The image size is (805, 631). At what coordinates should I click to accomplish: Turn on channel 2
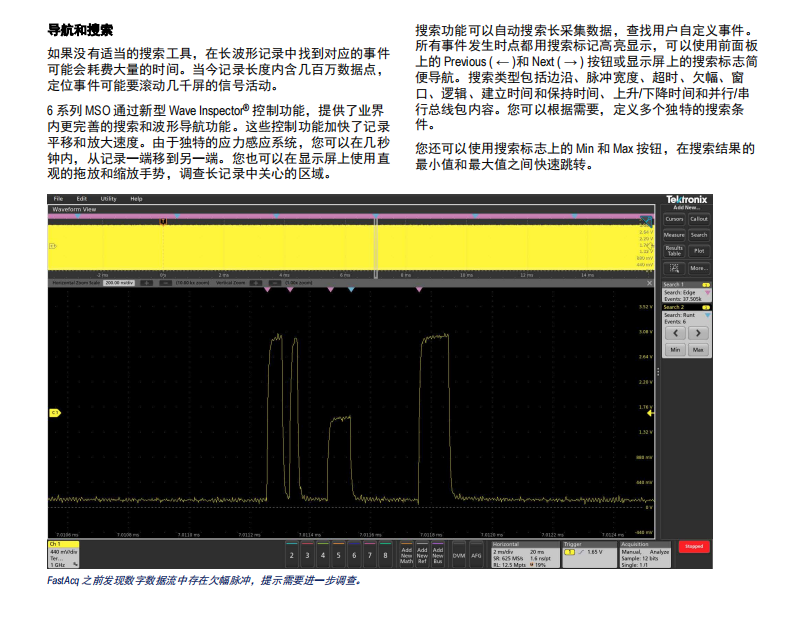[292, 554]
